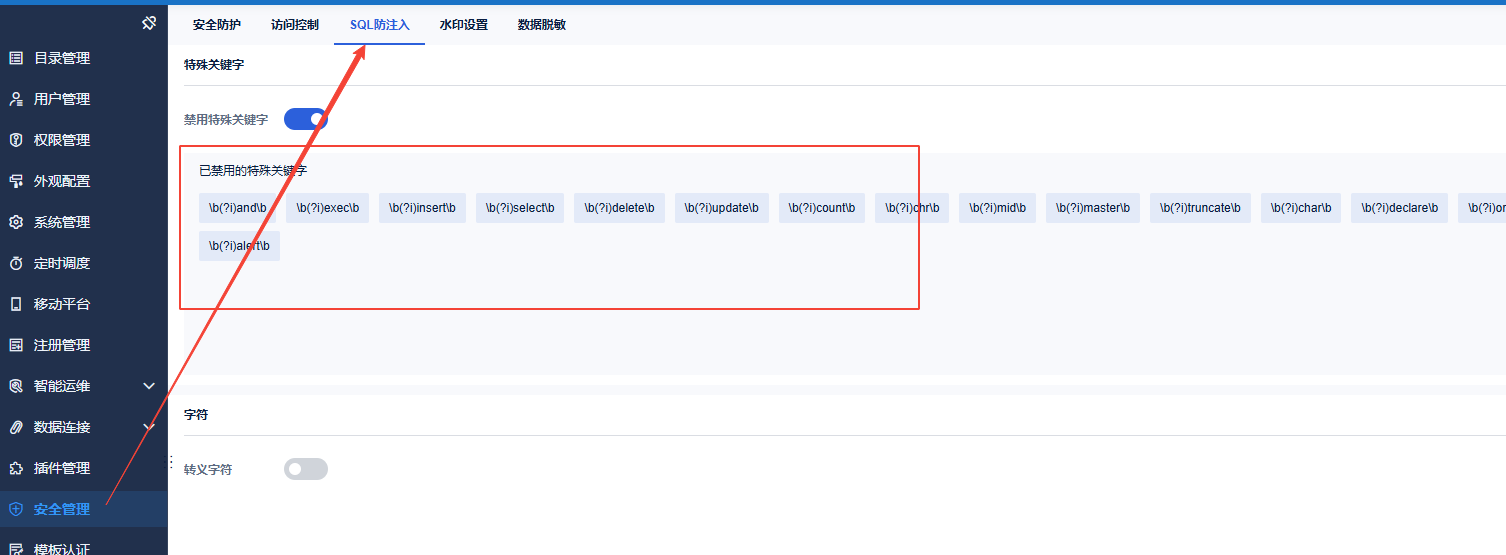Click the pin icon atop sidebar
1506x555 pixels.
tap(149, 22)
